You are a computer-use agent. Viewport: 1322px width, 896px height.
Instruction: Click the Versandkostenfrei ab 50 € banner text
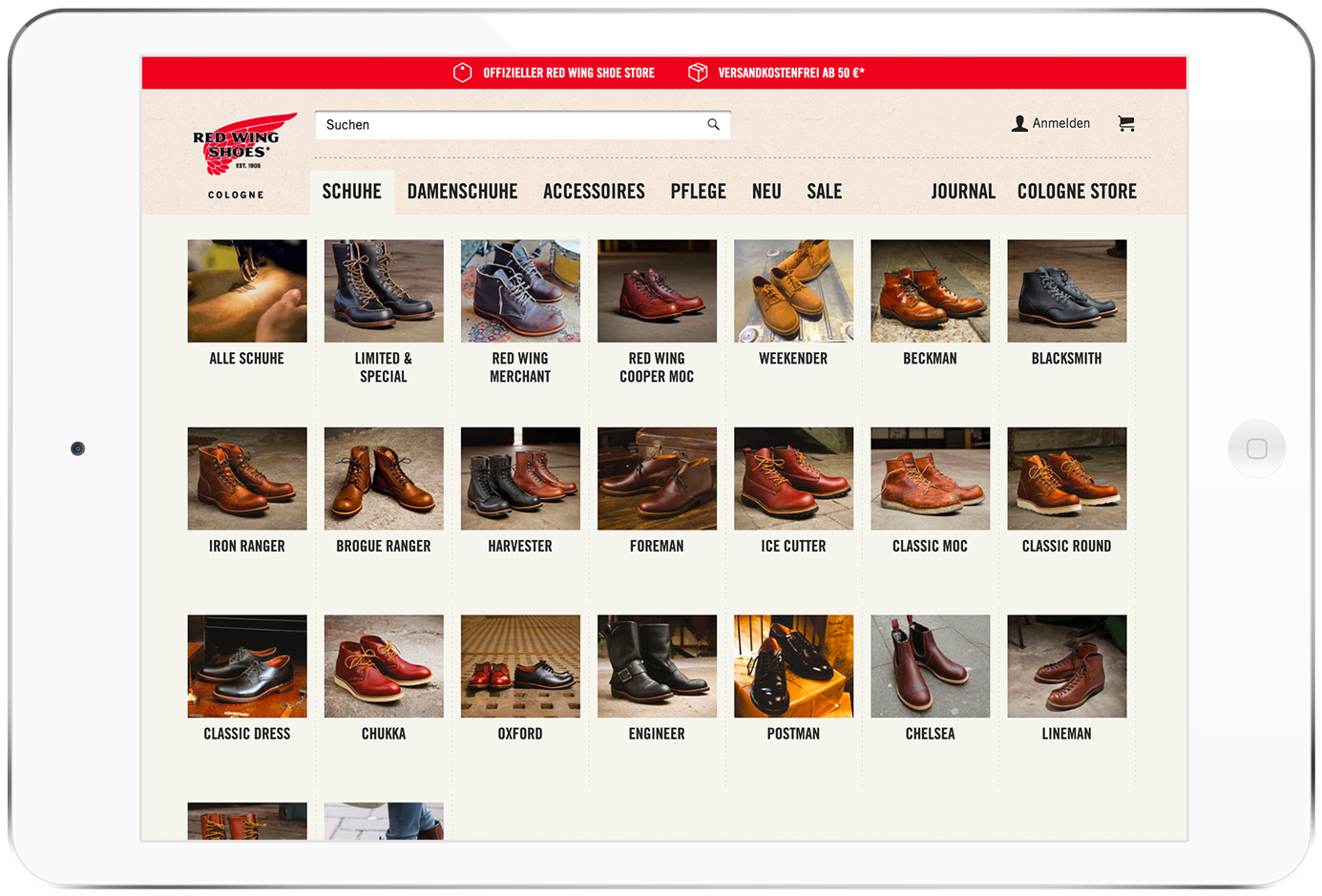coord(791,73)
